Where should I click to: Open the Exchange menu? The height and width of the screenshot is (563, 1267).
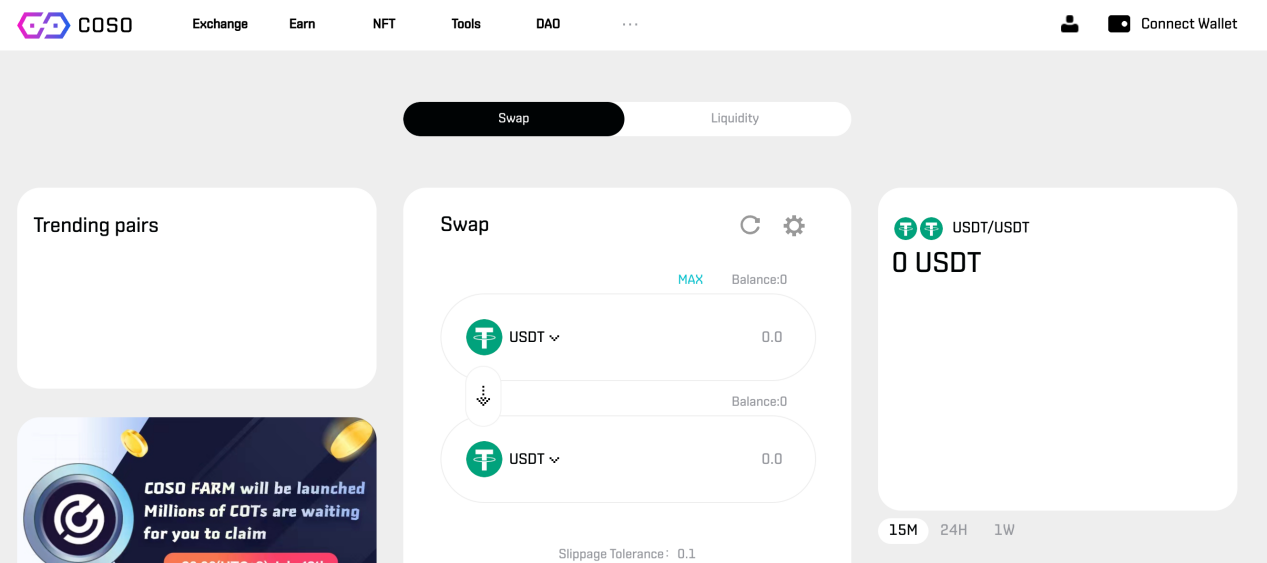pyautogui.click(x=220, y=24)
